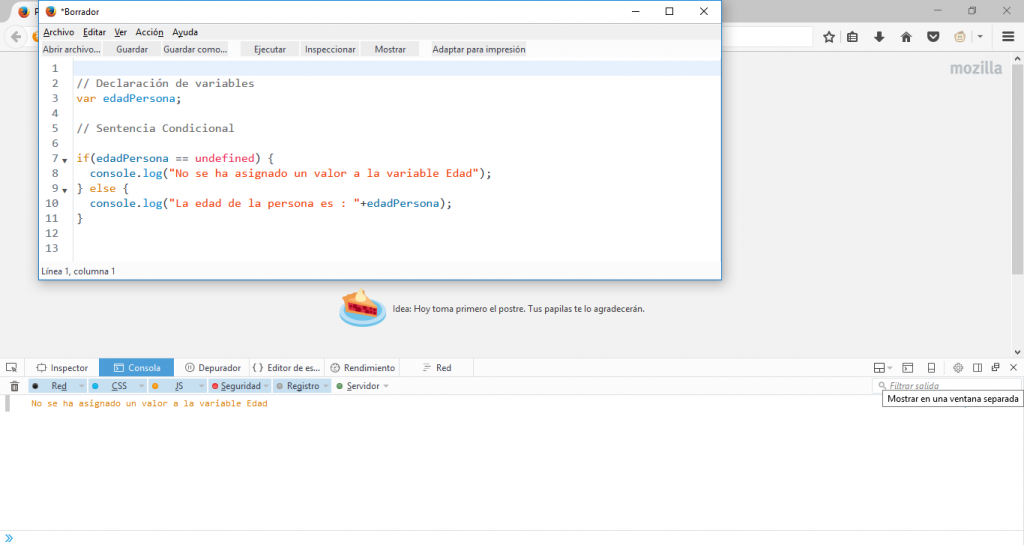Expand the Registro filter dropdown arrow

click(325, 386)
